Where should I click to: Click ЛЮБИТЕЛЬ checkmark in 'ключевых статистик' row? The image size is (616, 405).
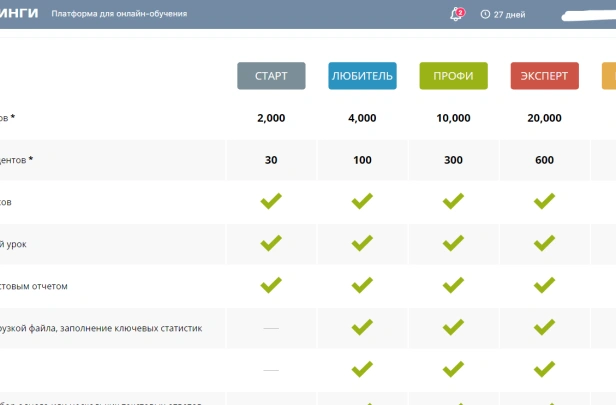(x=362, y=327)
